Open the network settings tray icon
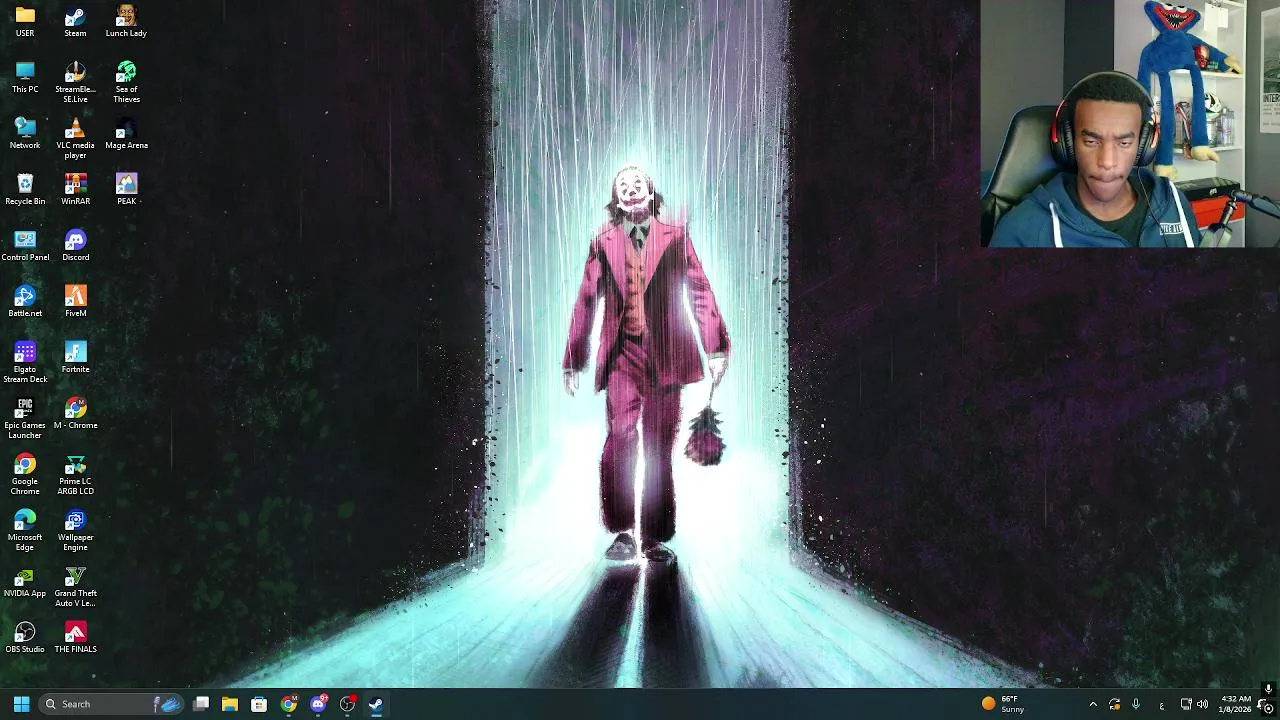 tap(1186, 704)
